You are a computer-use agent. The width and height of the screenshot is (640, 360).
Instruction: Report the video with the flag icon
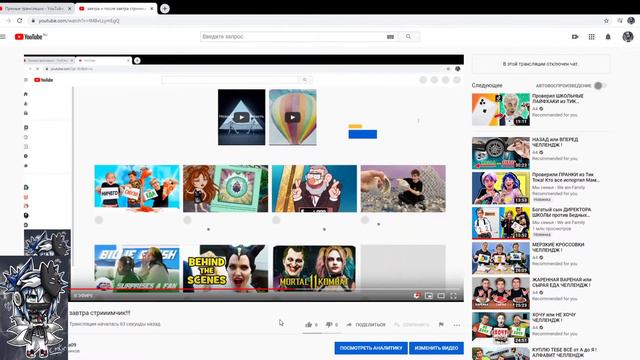click(x=441, y=324)
